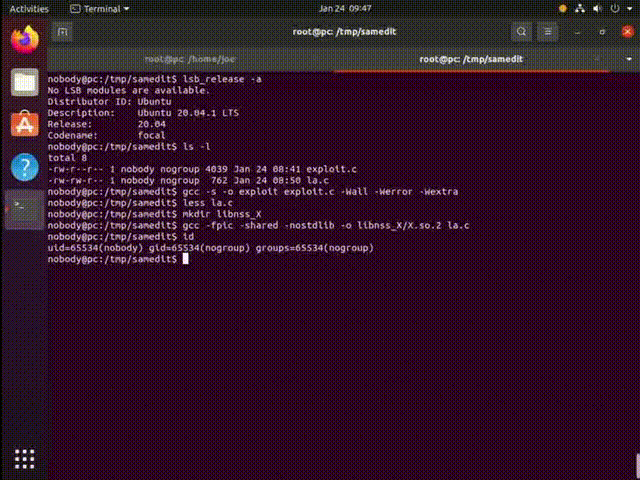Expand the system menu arrow in top bar

629,9
